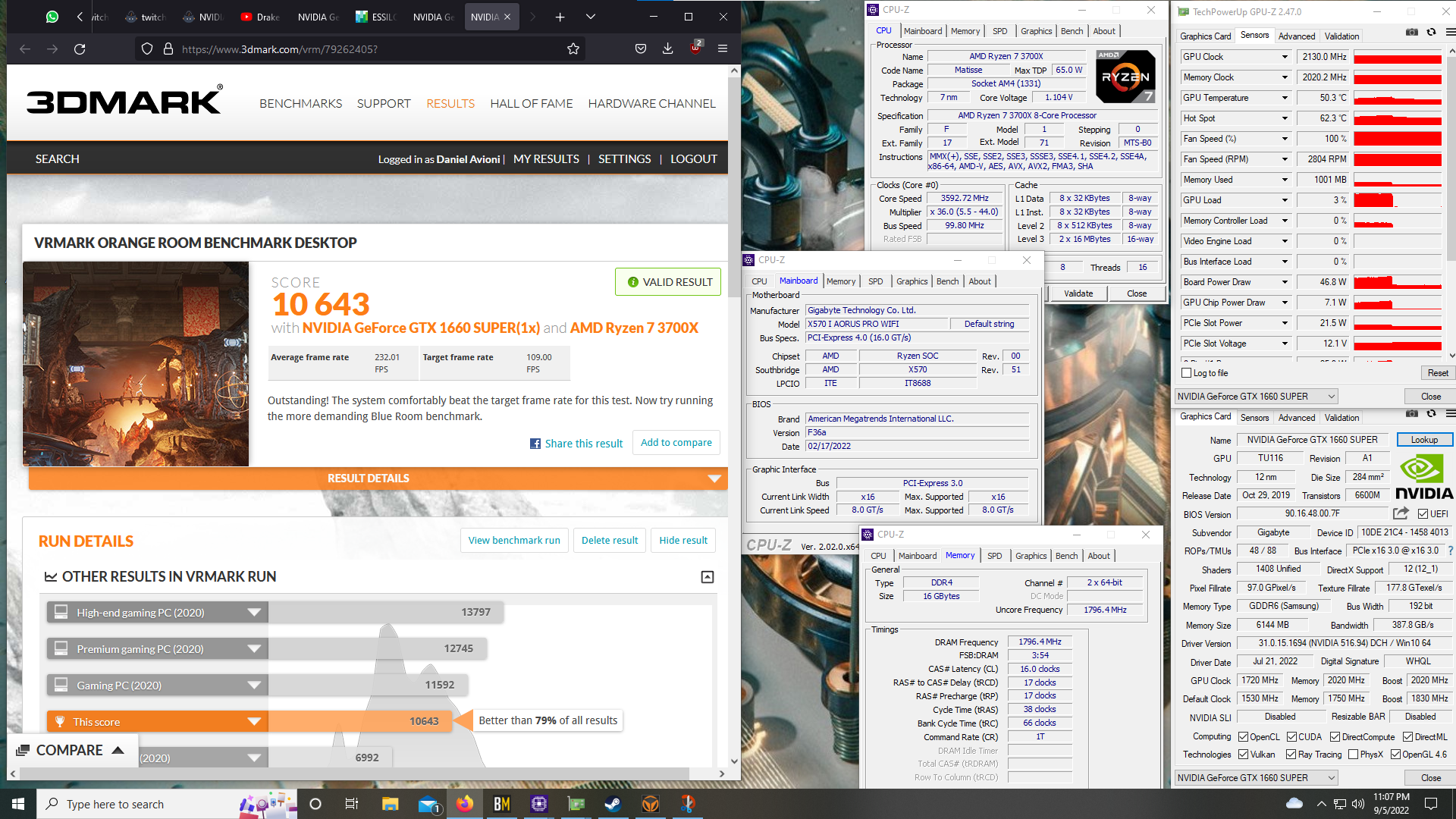Image resolution: width=1456 pixels, height=819 pixels.
Task: Open the browser downloads icon
Action: tap(667, 49)
